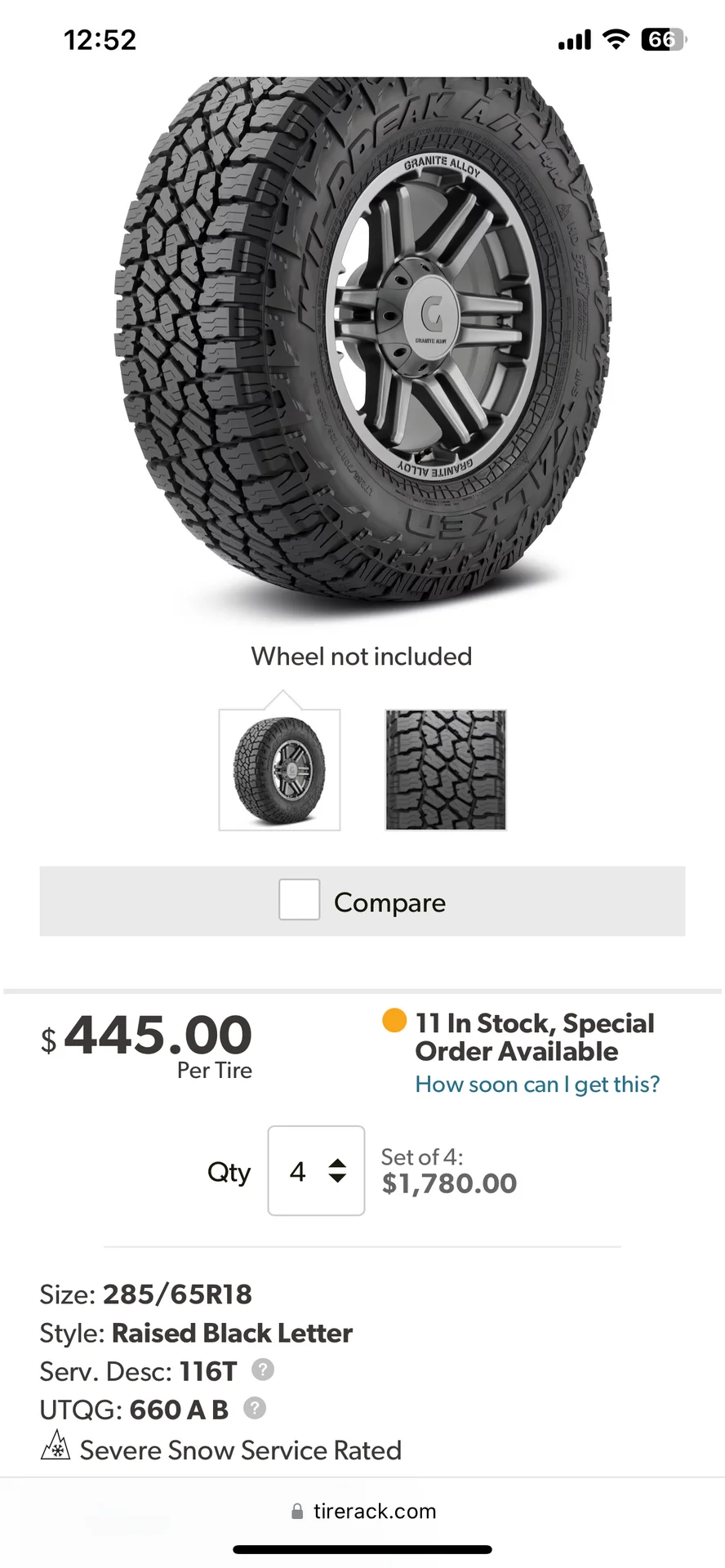725x1568 pixels.
Task: Tap the battery level indicator
Action: tap(663, 39)
